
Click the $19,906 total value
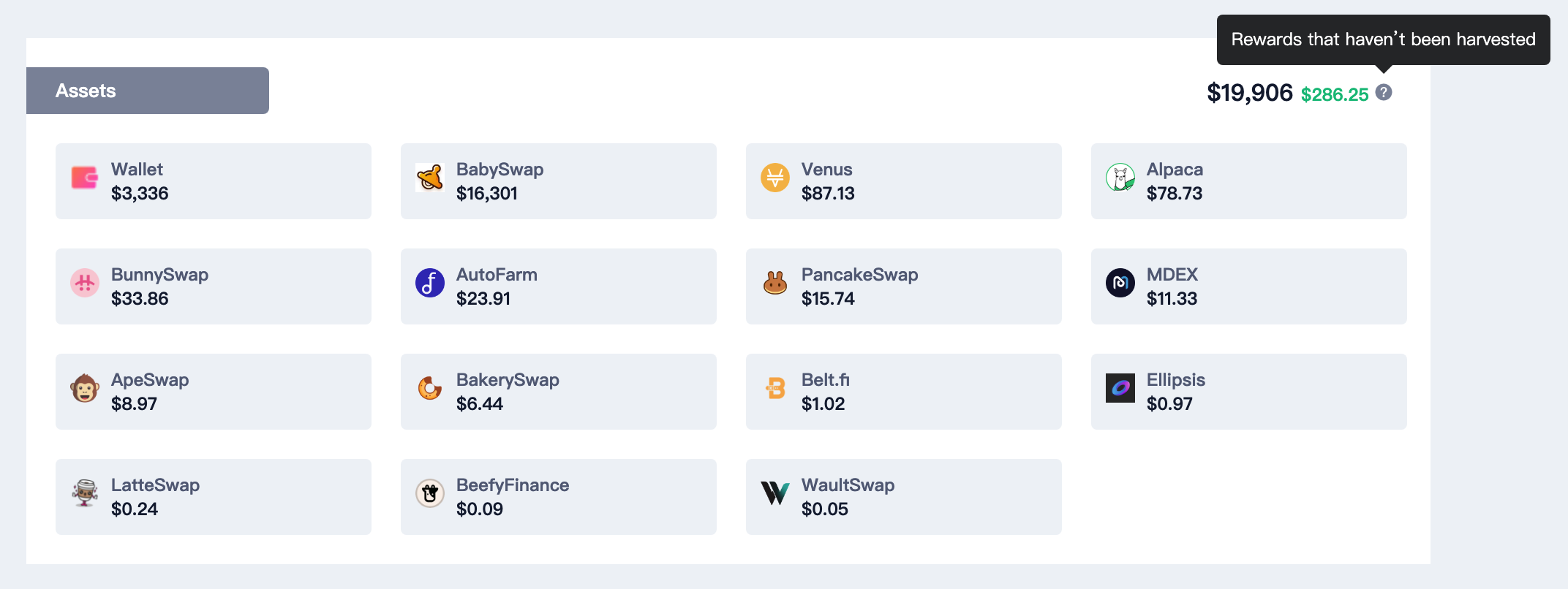coord(1250,93)
